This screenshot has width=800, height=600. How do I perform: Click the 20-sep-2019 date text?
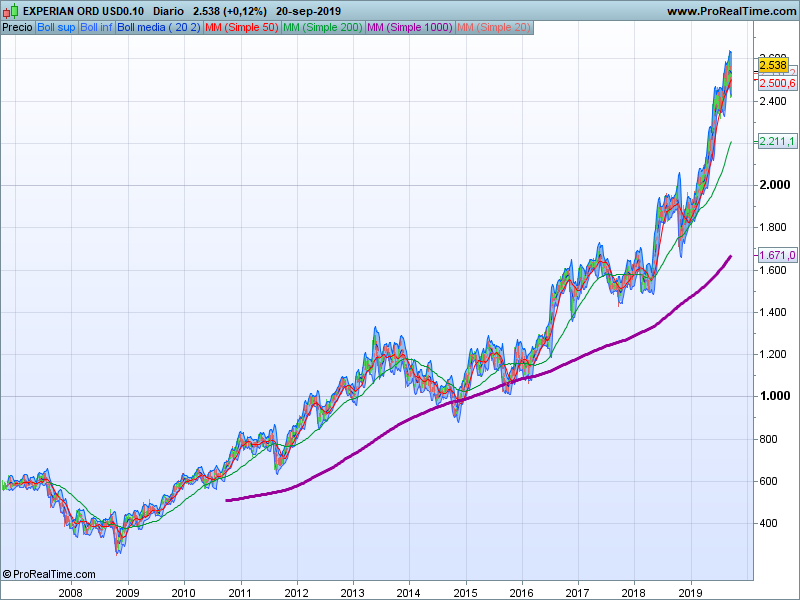click(308, 11)
